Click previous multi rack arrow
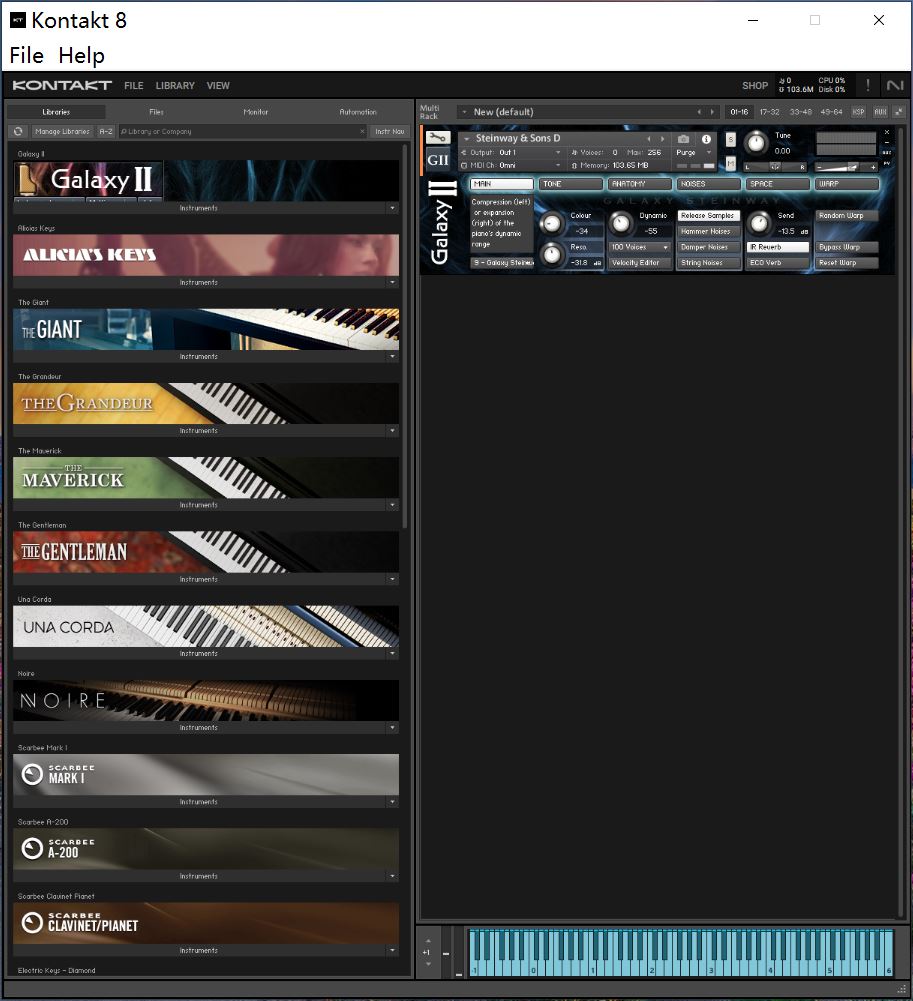The image size is (913, 1001). pos(699,112)
